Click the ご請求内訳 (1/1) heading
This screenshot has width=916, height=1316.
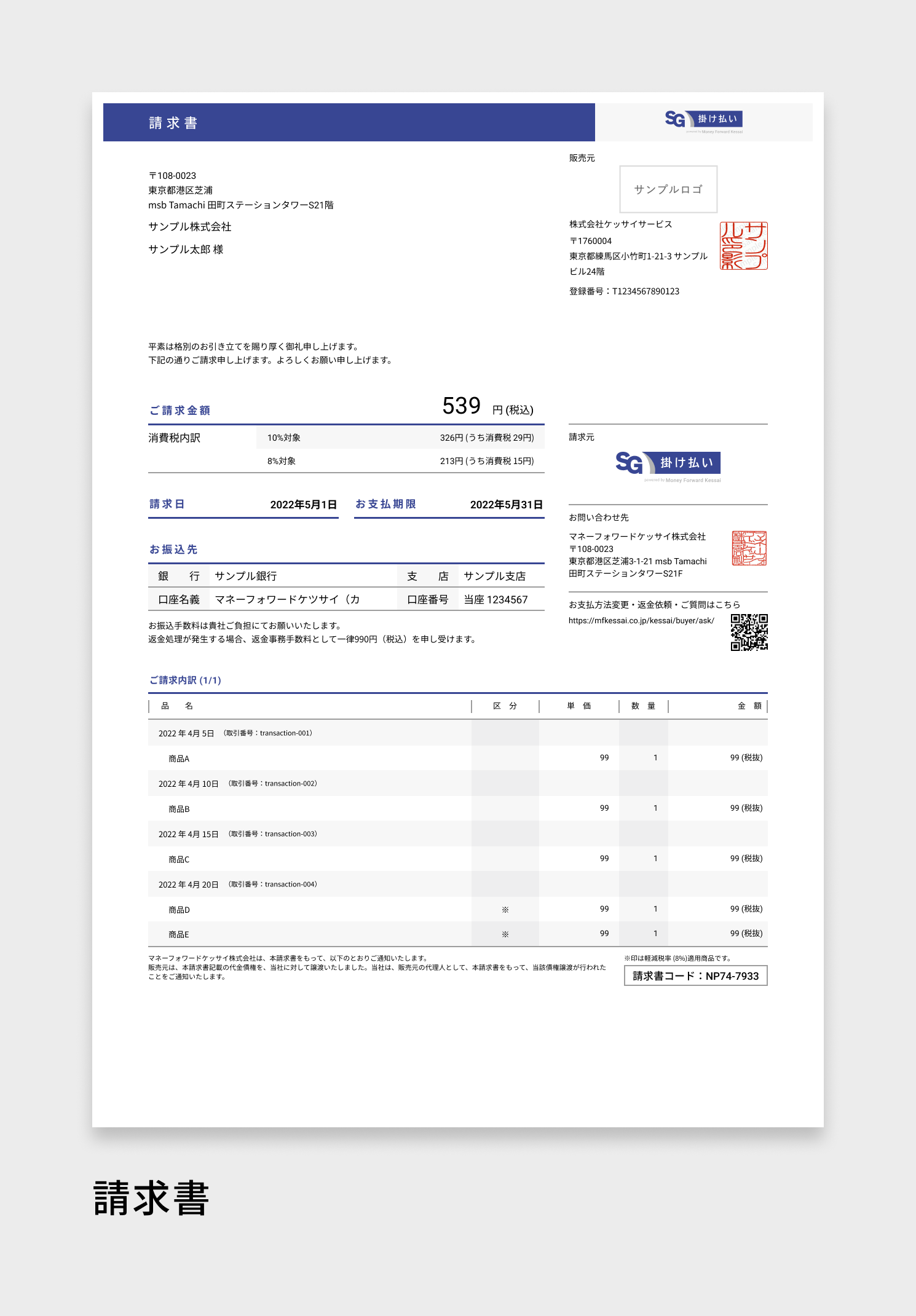pos(185,680)
